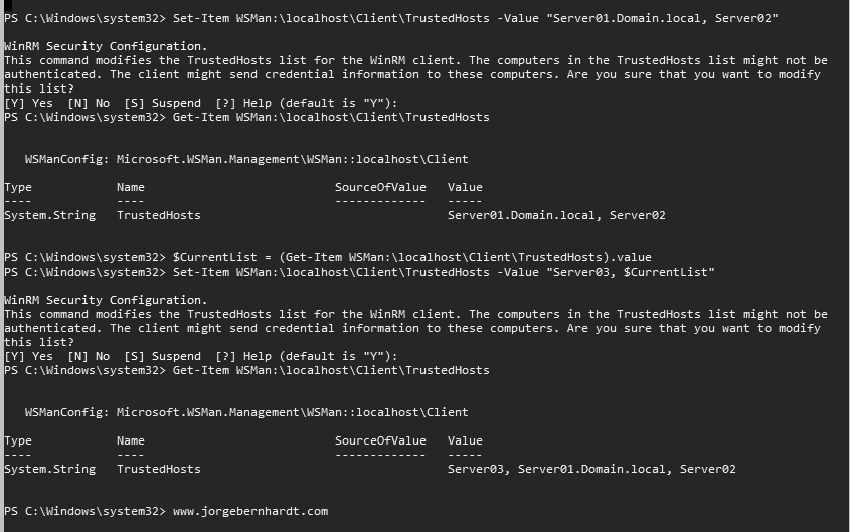Viewport: 850px width, 532px height.
Task: Click the first "WinRM Security Configuration." heading
Action: (106, 46)
